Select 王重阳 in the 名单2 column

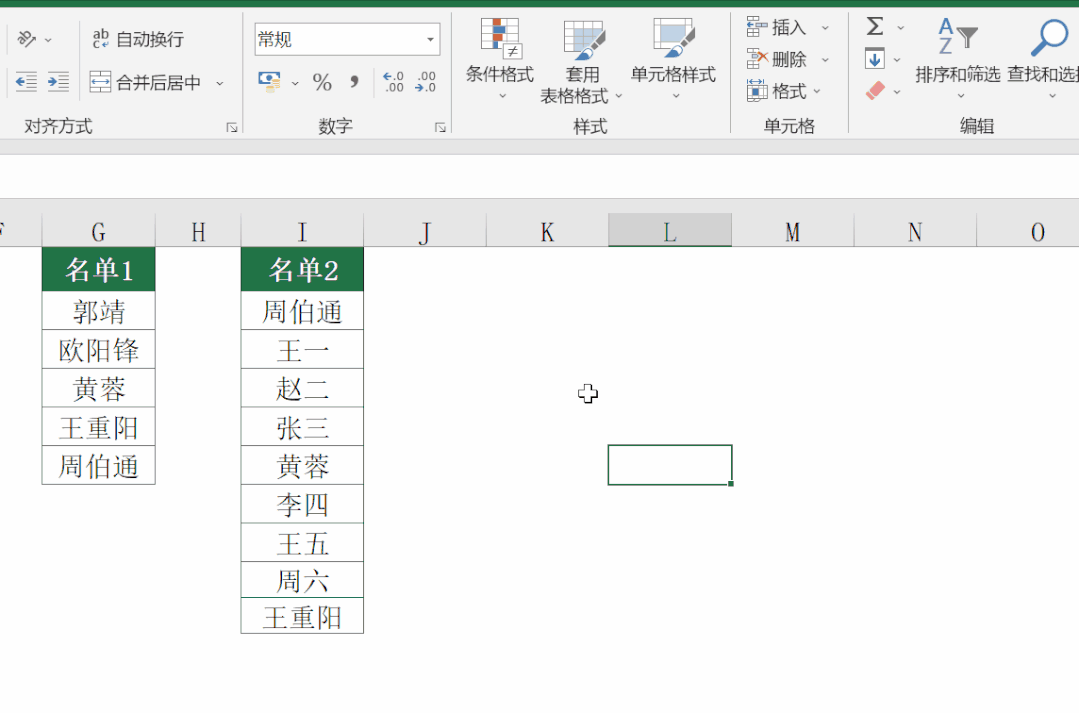click(302, 616)
